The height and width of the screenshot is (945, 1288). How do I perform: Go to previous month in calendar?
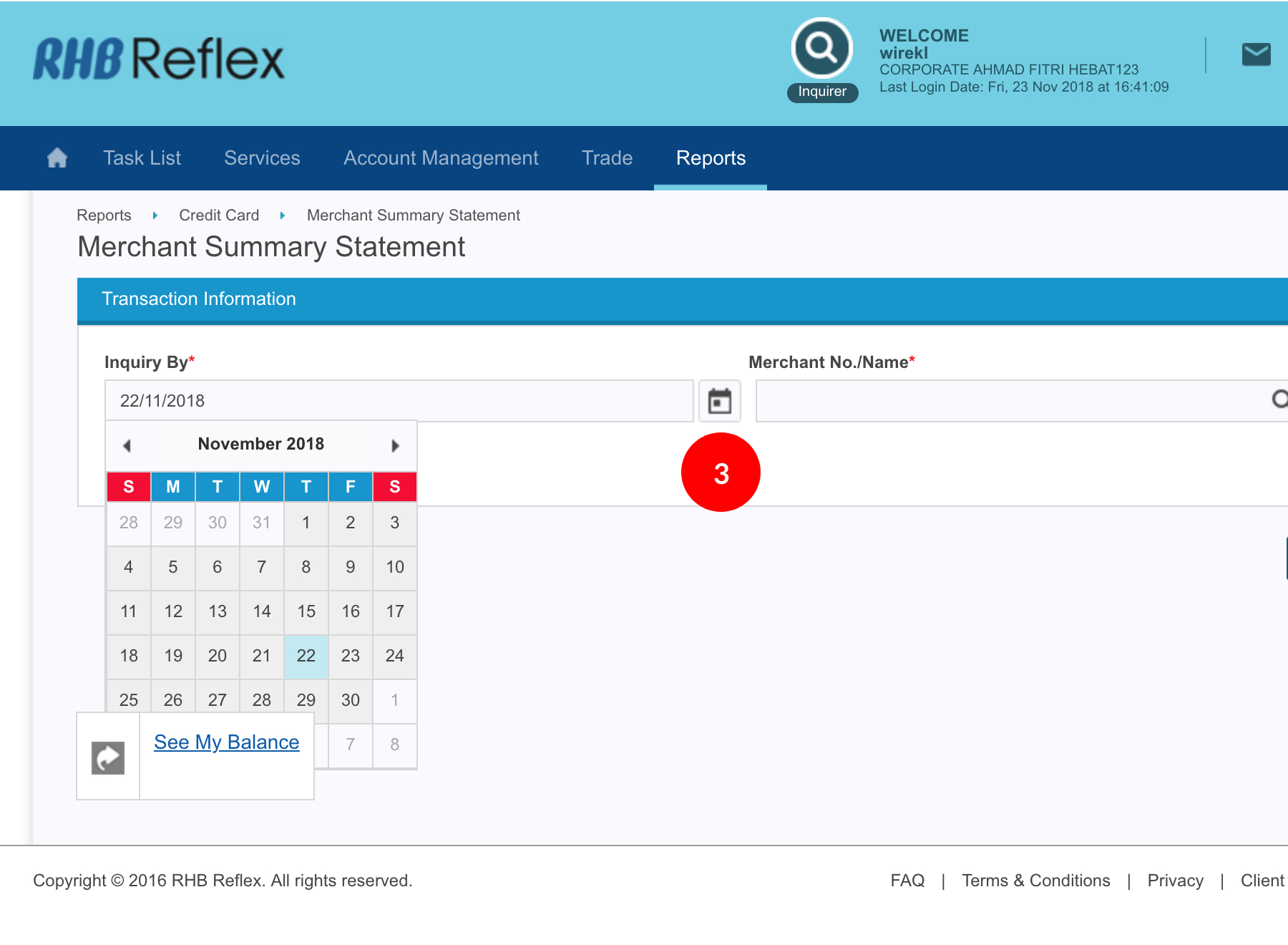tap(127, 445)
